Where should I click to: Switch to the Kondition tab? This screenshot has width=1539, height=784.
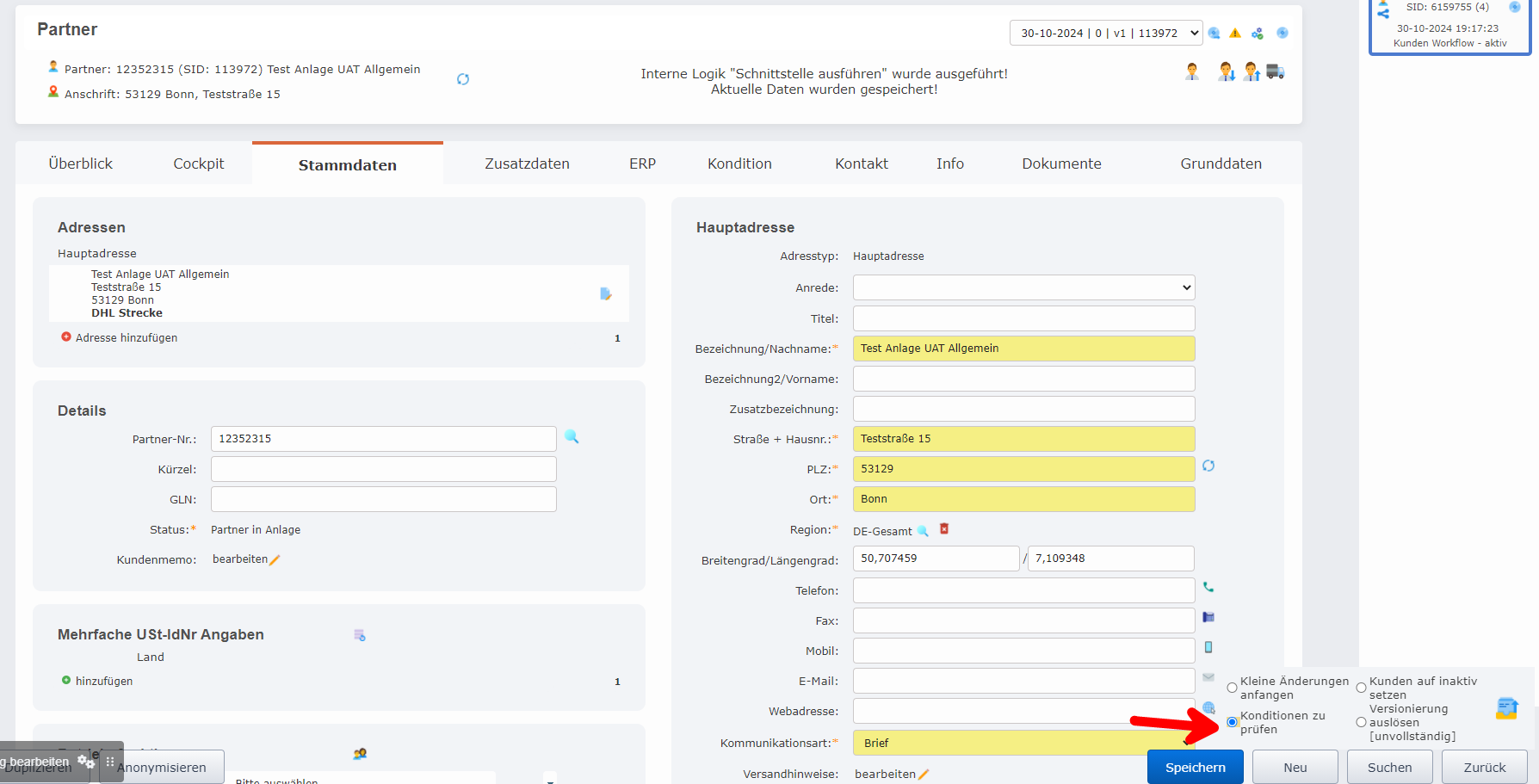[x=739, y=164]
